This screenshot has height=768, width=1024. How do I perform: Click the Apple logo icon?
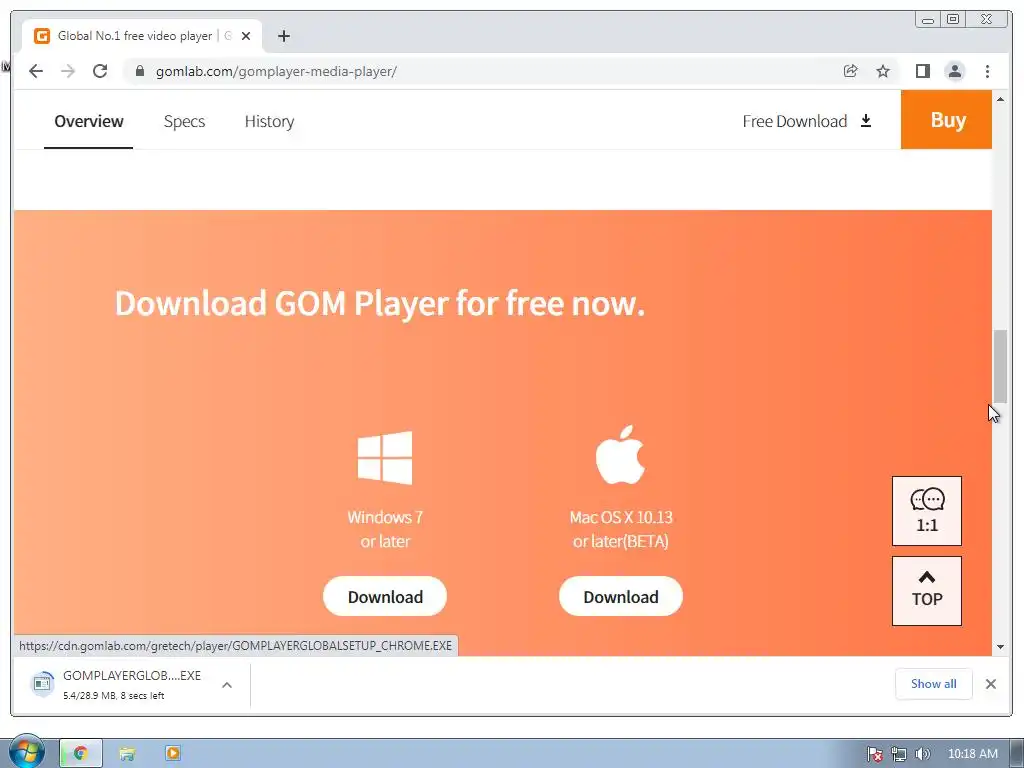click(620, 455)
